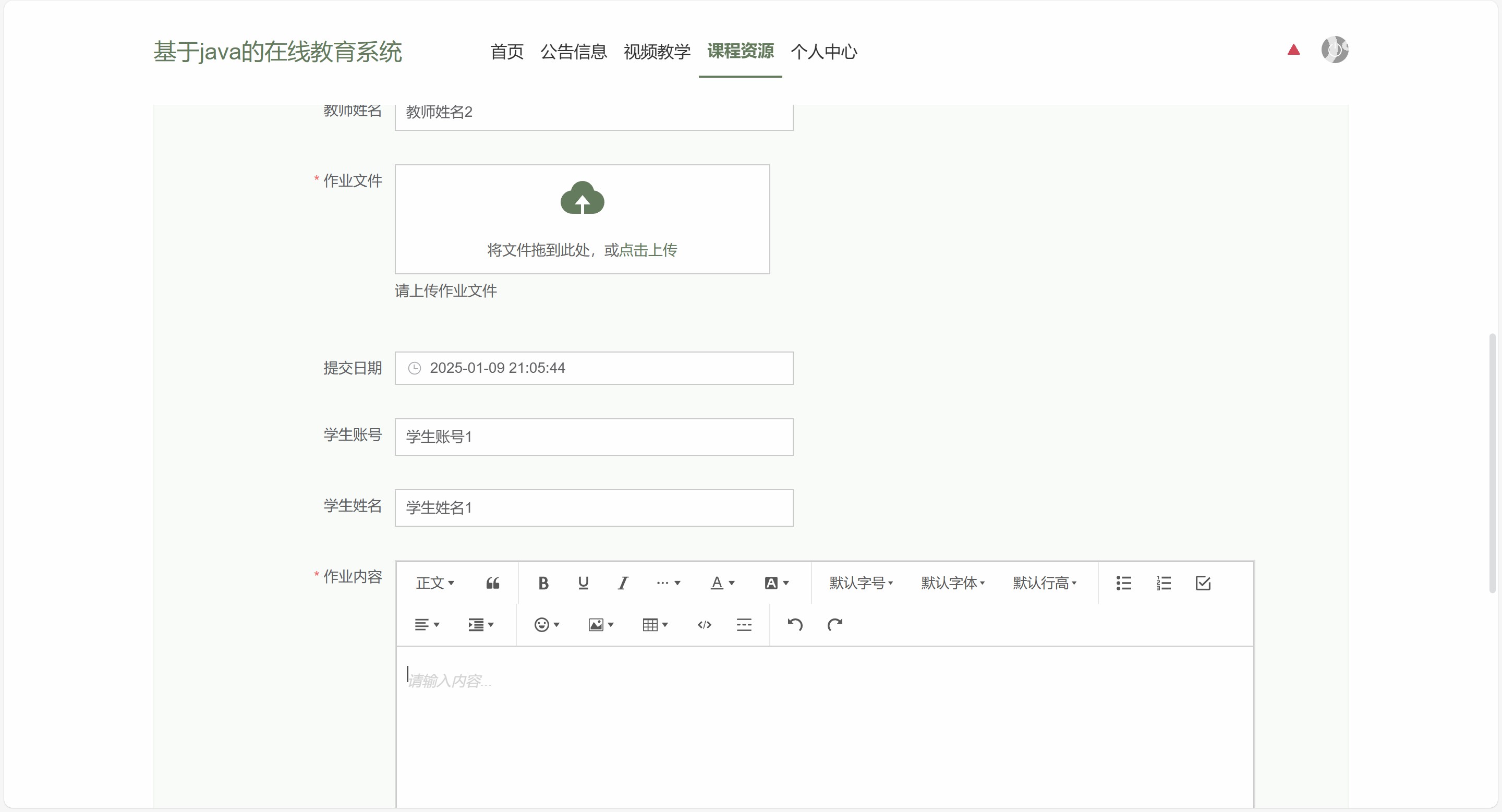Image resolution: width=1502 pixels, height=812 pixels.
Task: Open the 默认字号 font size dropdown
Action: (x=861, y=583)
